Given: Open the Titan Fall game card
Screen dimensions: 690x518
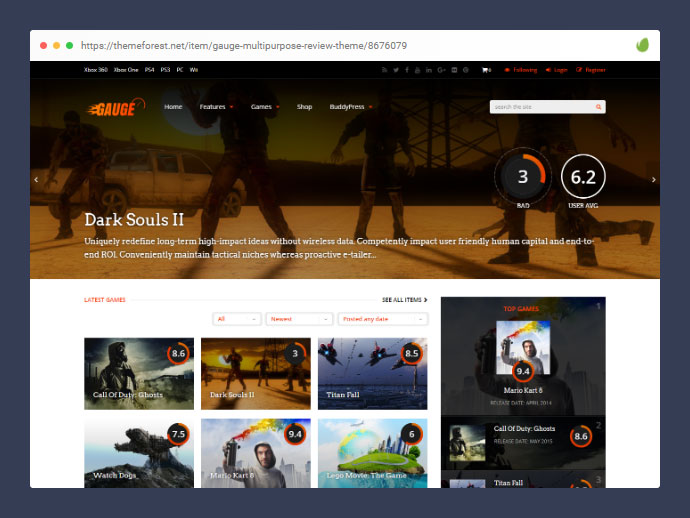Looking at the screenshot, I should [x=372, y=374].
